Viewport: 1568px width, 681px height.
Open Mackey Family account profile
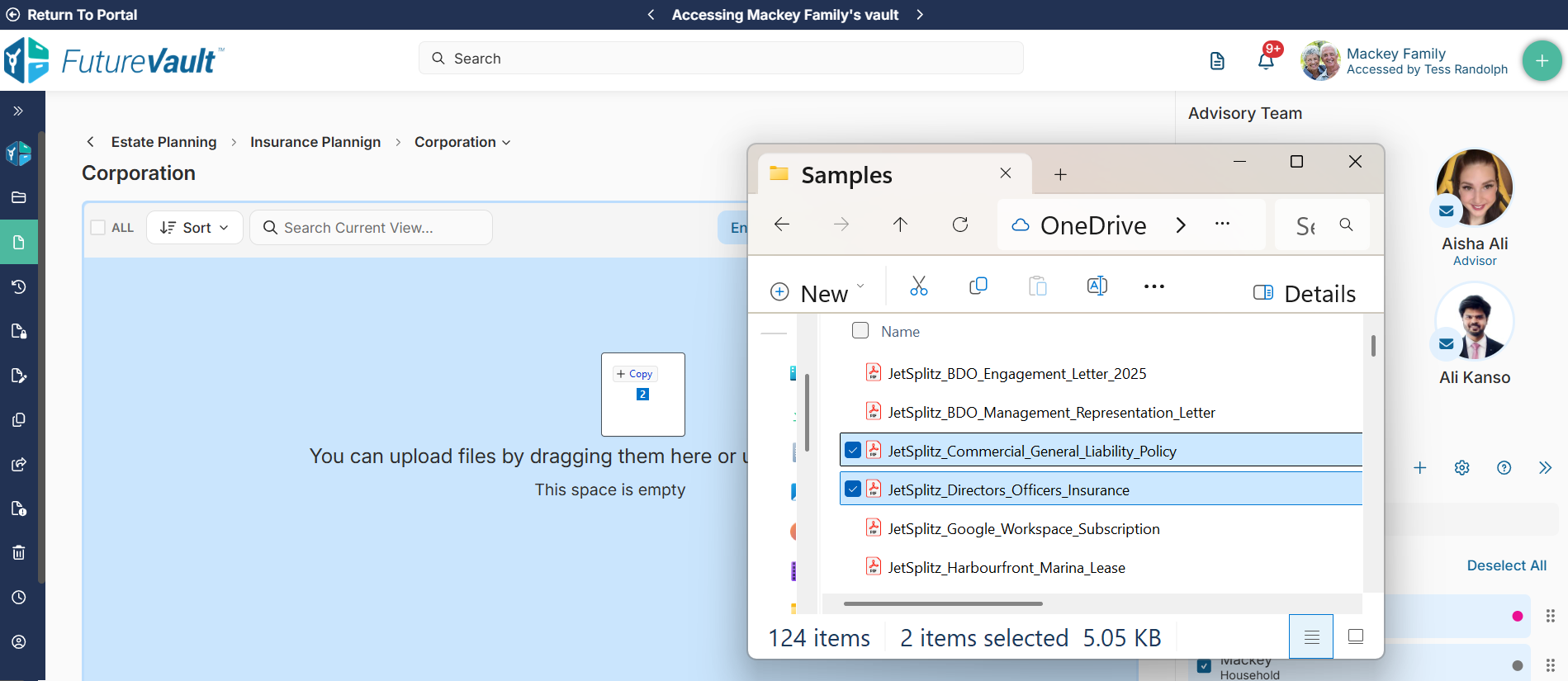1404,61
